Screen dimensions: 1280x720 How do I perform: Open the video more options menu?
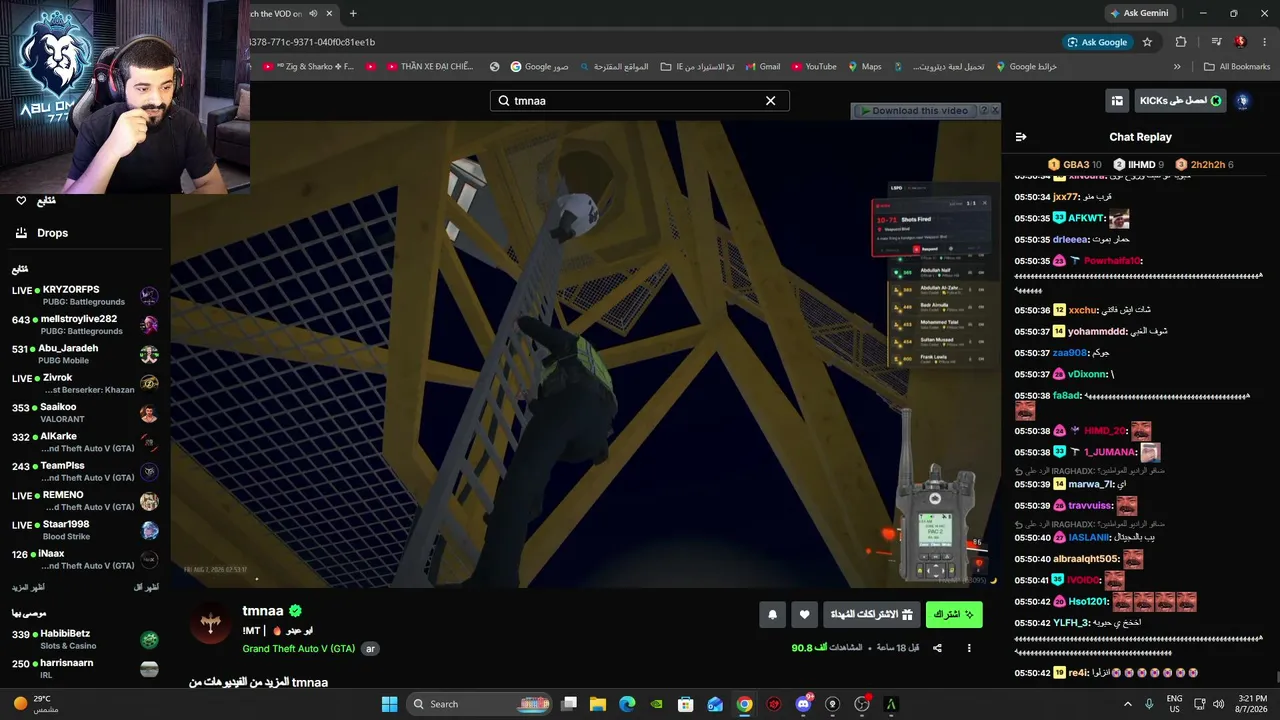[969, 648]
